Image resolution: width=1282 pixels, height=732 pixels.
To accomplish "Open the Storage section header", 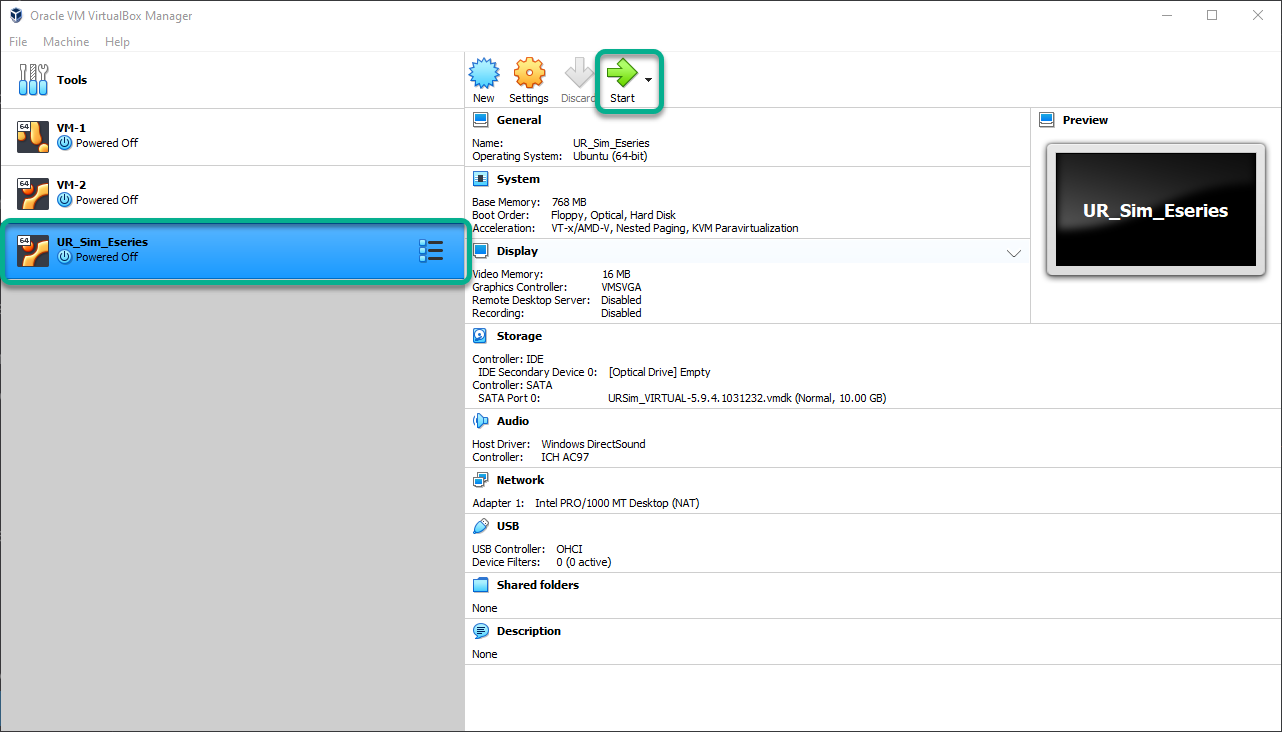I will coord(518,336).
